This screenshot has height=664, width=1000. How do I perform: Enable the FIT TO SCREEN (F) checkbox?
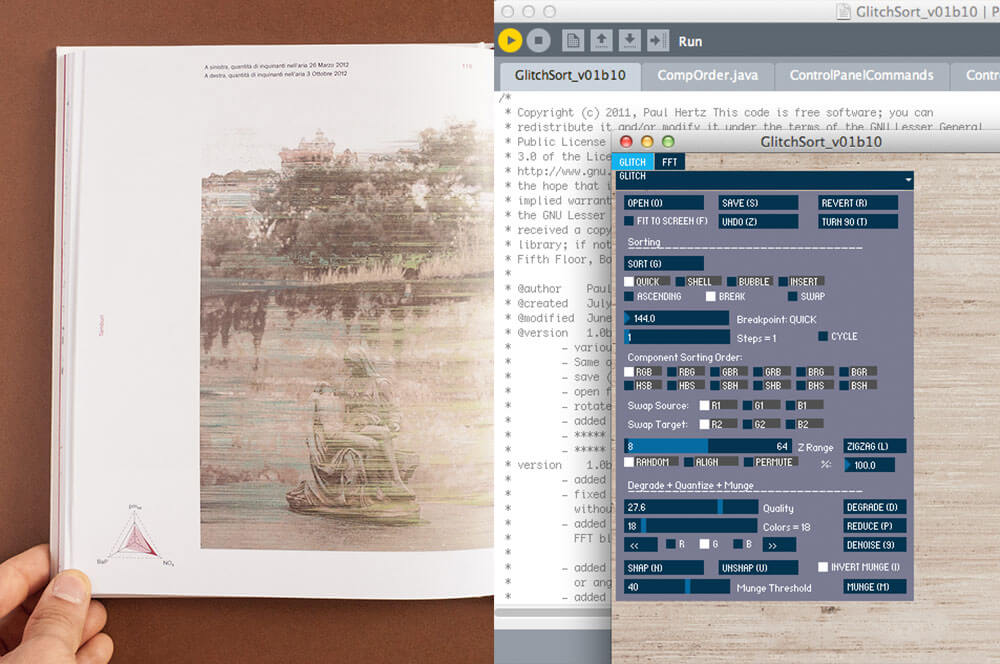(x=629, y=221)
